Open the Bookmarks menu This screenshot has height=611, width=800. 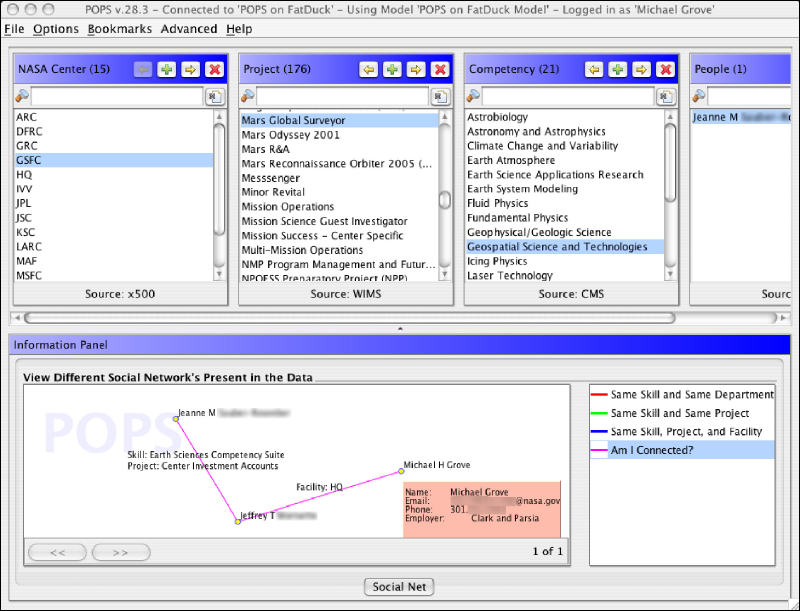[119, 29]
